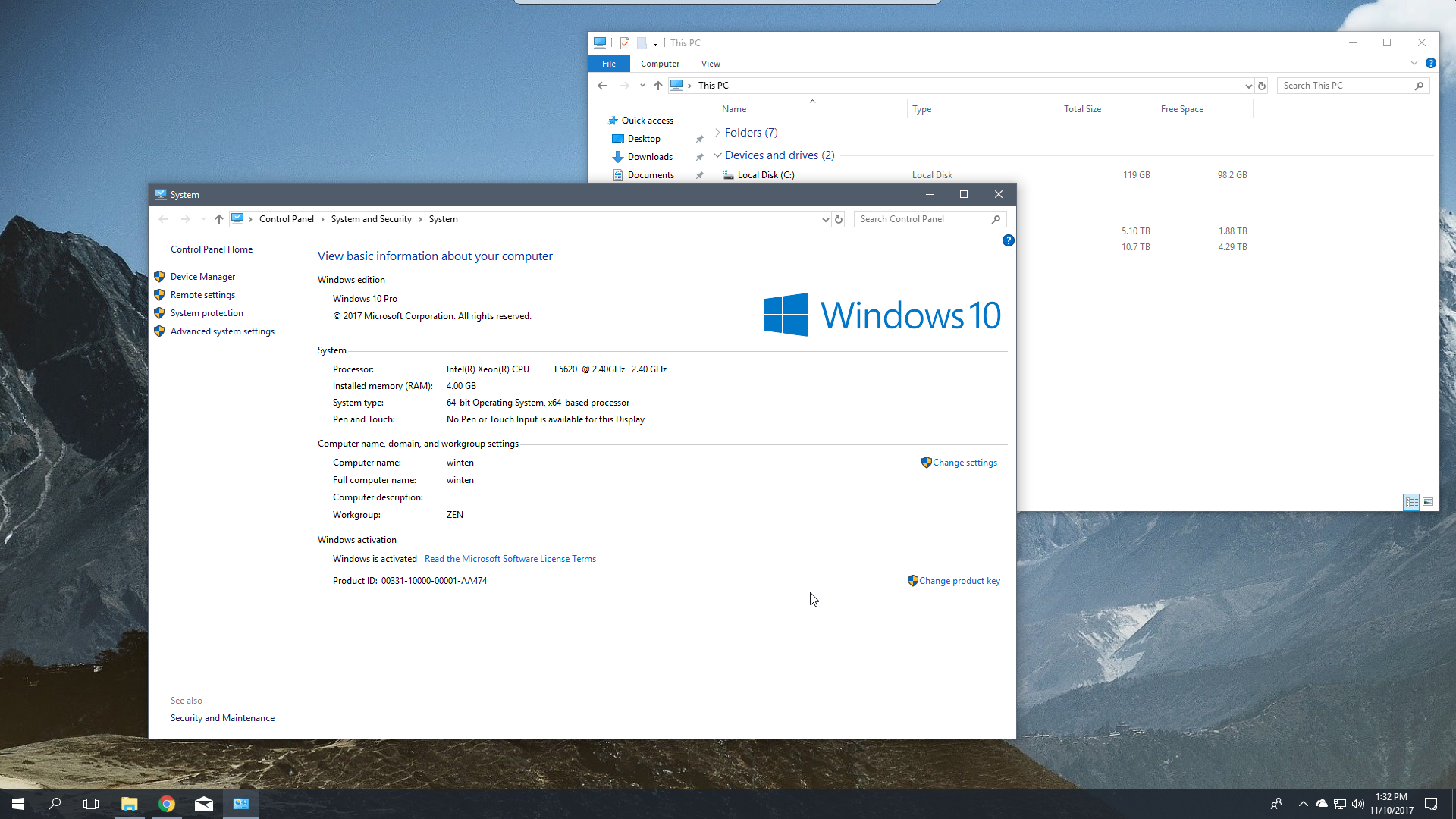The height and width of the screenshot is (819, 1456).
Task: Click the System window help icon
Action: [1008, 240]
